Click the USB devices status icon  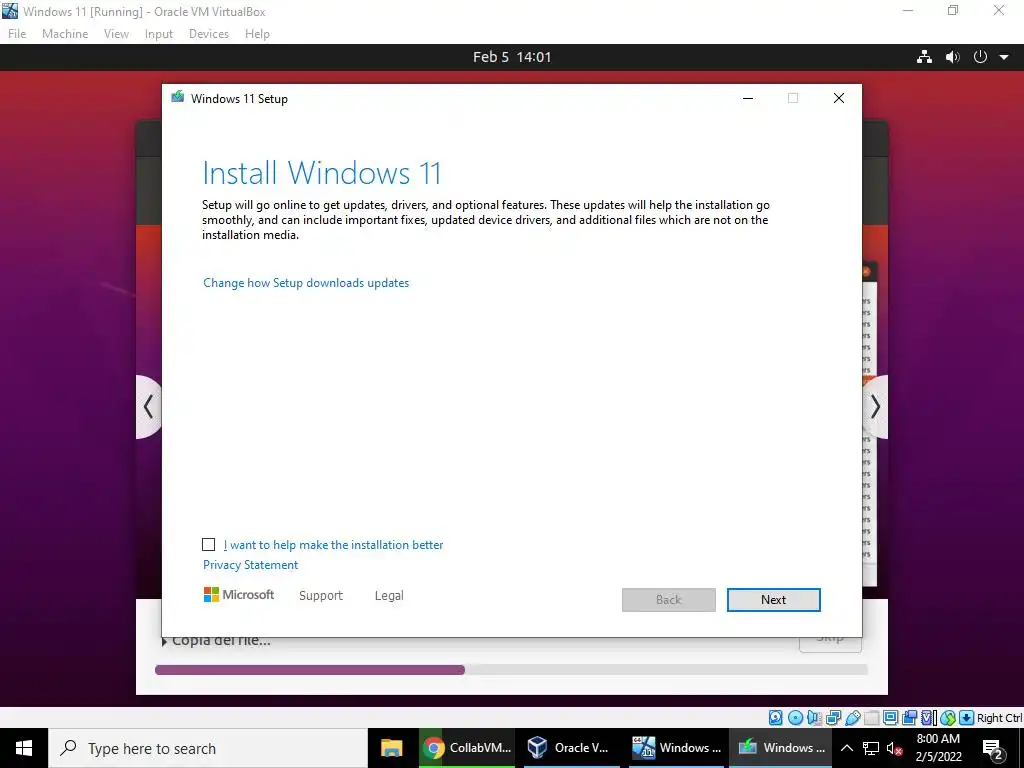pos(852,718)
